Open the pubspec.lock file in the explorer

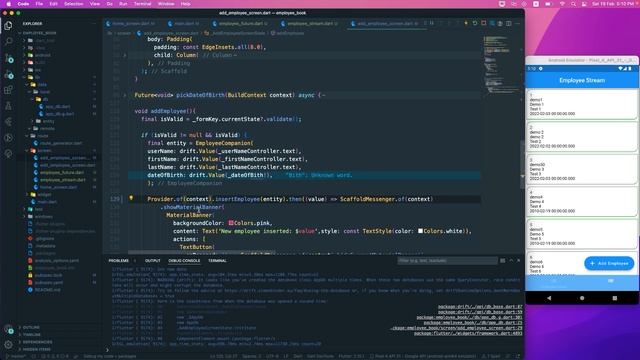point(48,275)
